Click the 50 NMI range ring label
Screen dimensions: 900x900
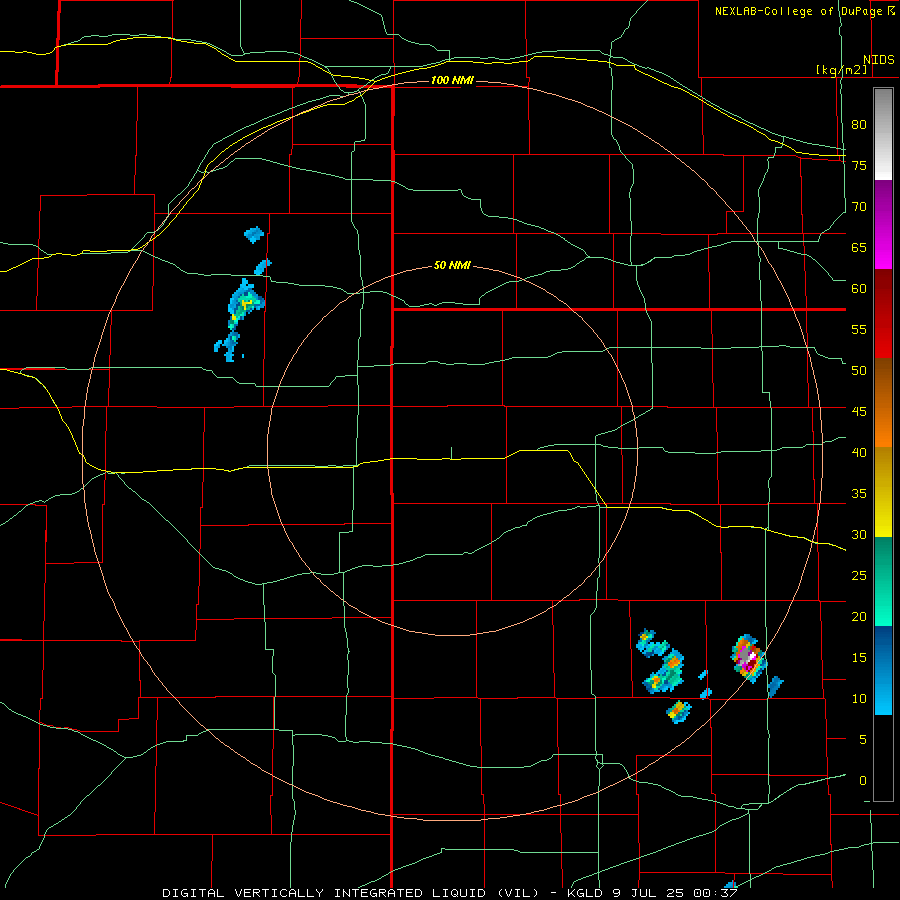coord(452,265)
